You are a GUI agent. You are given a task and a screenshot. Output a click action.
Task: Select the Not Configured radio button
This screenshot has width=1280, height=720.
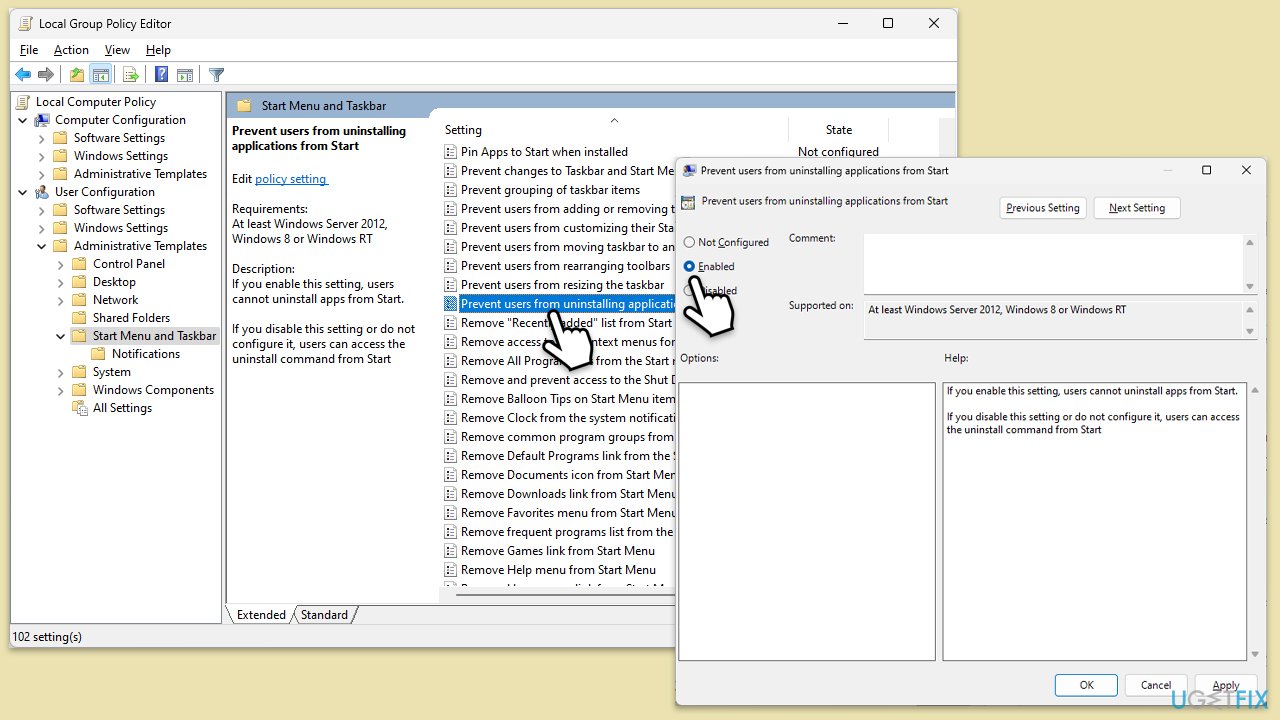689,242
